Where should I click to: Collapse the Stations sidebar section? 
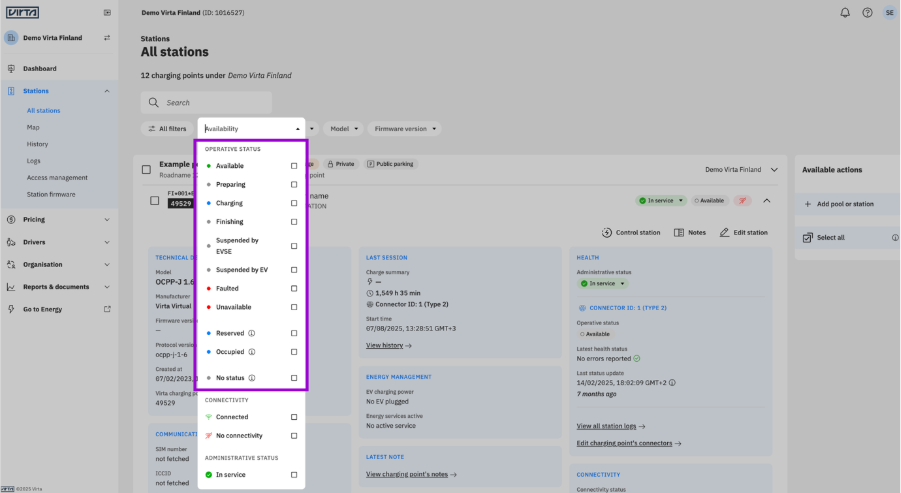coord(107,91)
